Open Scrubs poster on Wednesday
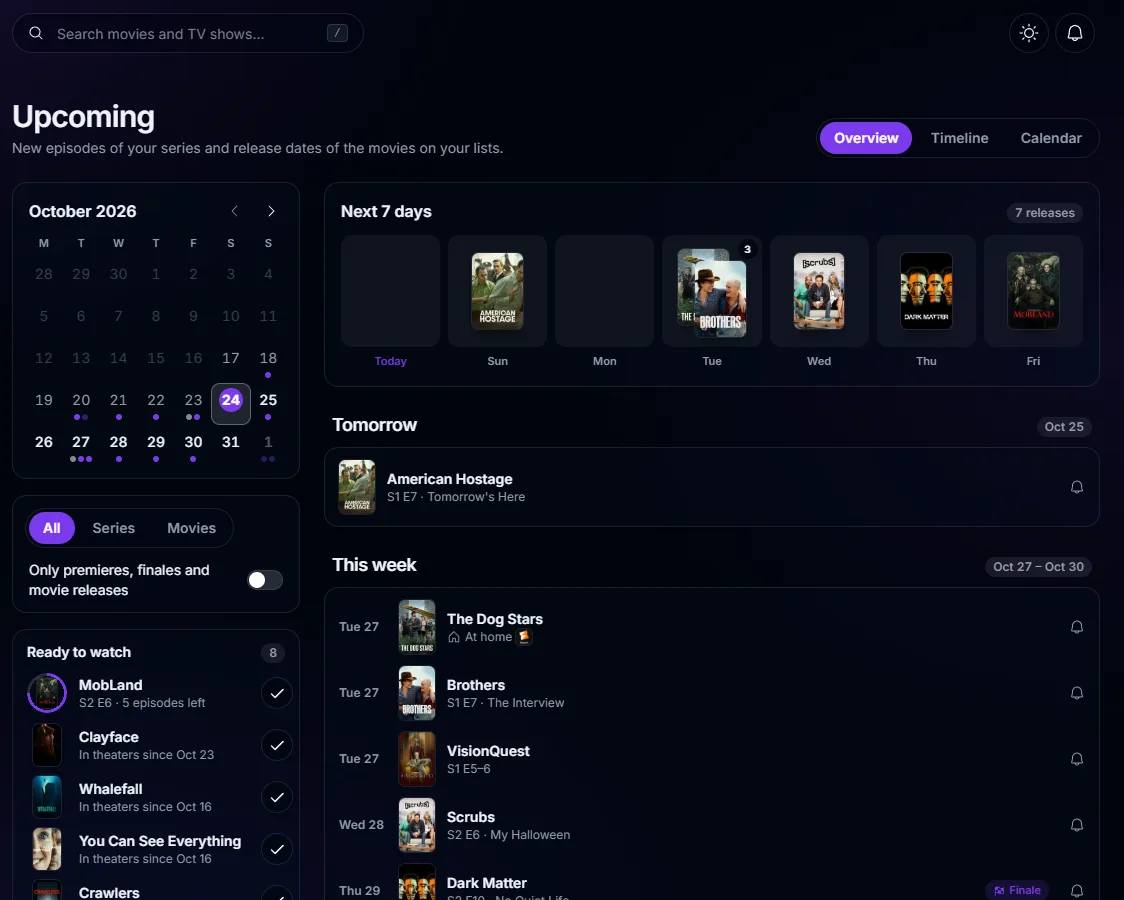 (x=819, y=291)
